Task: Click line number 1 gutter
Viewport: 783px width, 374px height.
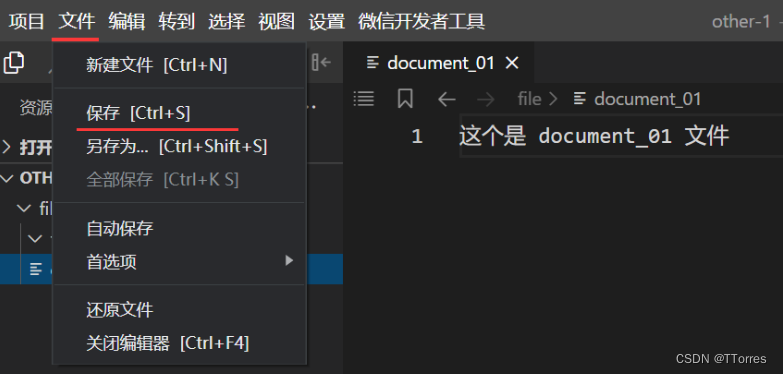Action: tap(417, 136)
